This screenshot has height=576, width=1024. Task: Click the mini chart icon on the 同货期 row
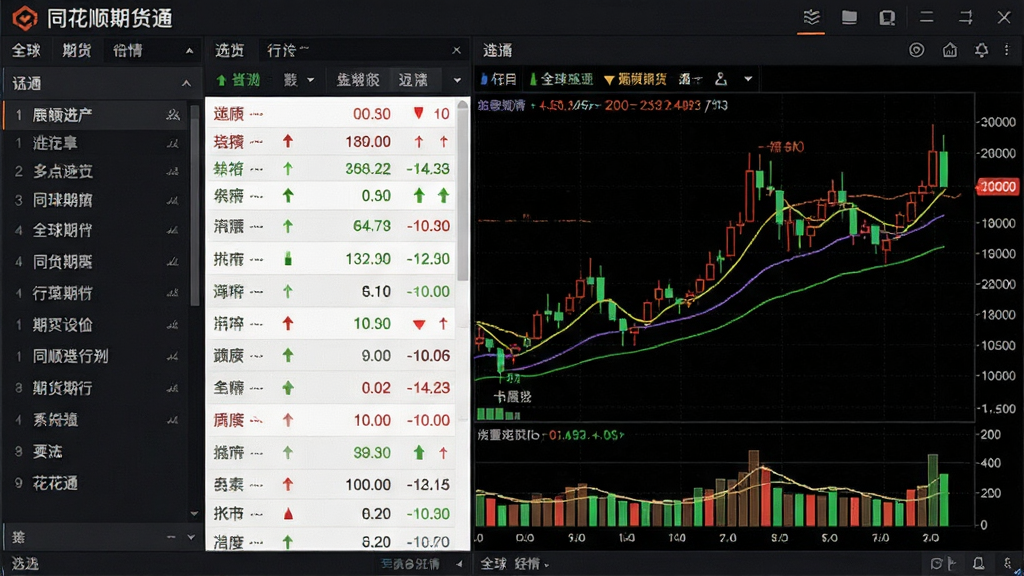172,262
